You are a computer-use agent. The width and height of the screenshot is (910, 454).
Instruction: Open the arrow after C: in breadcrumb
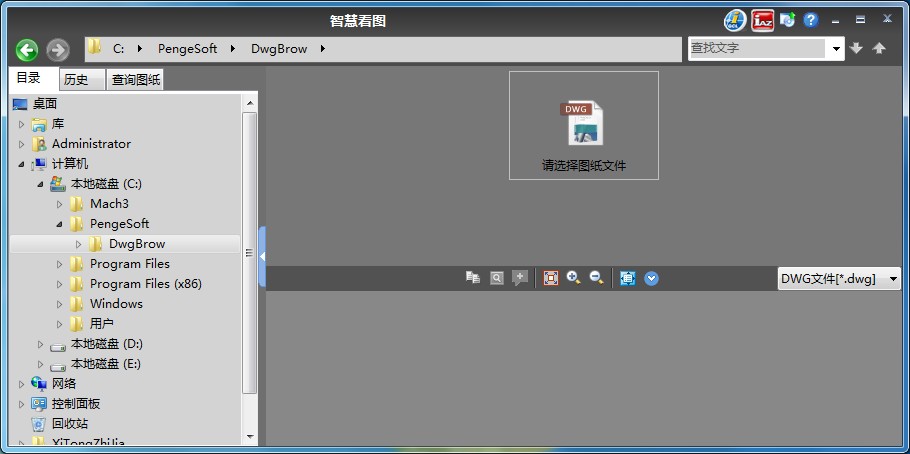click(140, 49)
